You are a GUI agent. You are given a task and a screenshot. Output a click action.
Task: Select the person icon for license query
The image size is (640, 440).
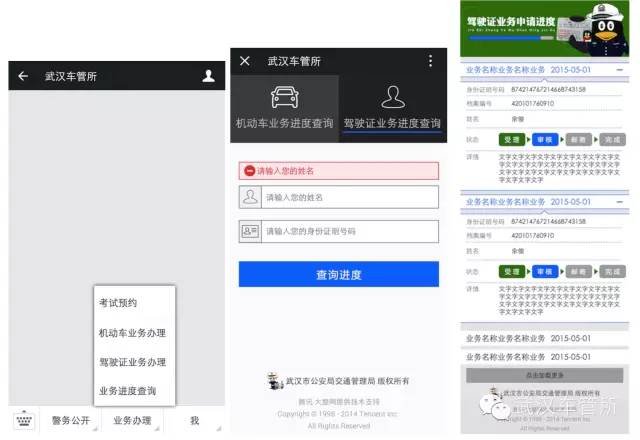(x=393, y=97)
